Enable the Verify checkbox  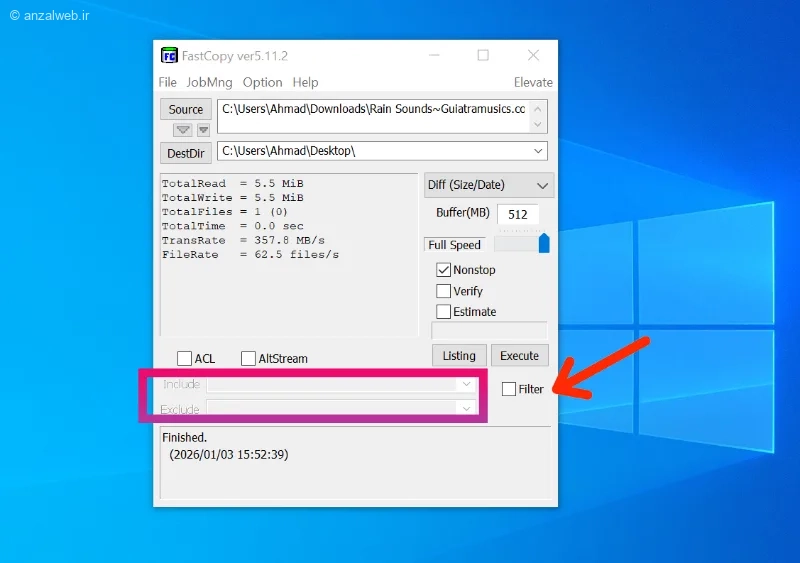coord(443,291)
